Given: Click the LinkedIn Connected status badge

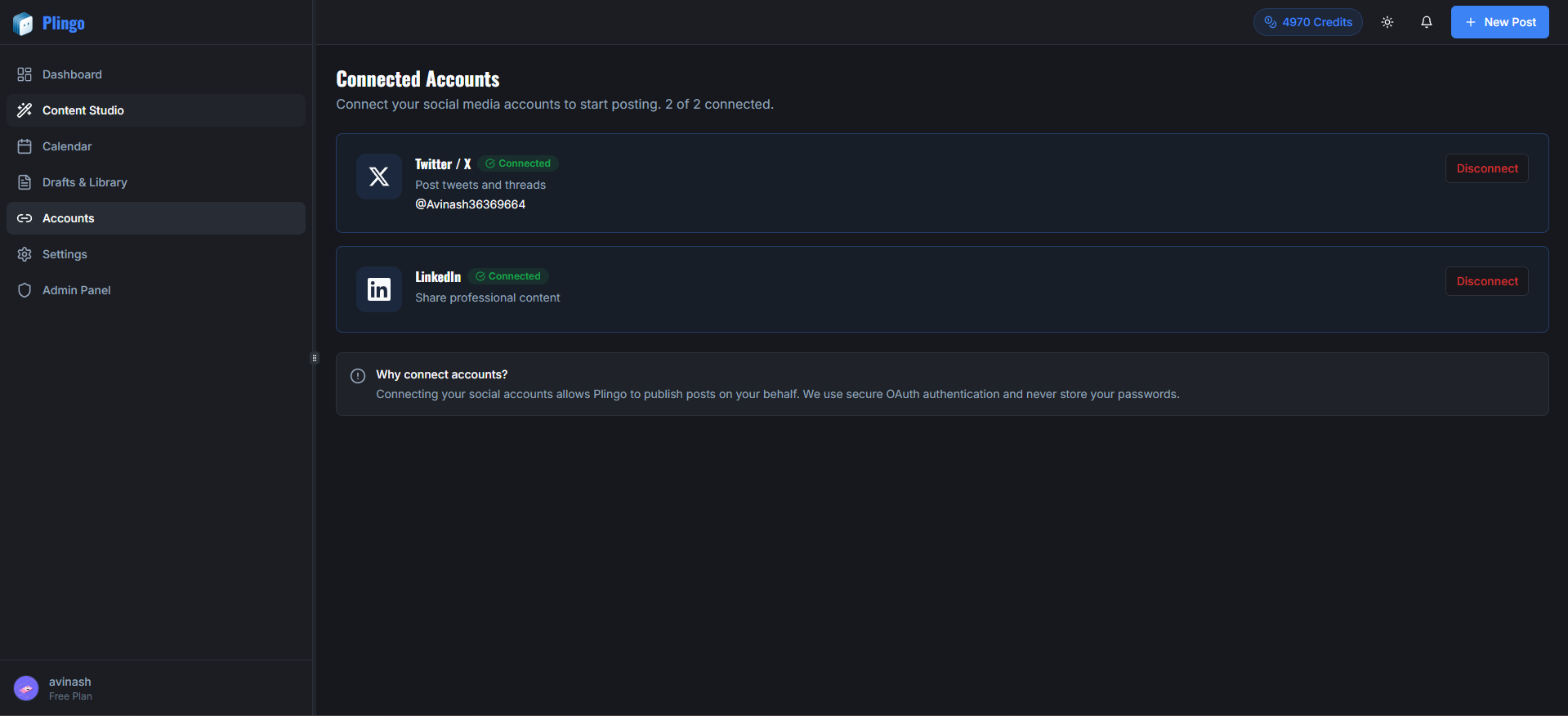Looking at the screenshot, I should click(x=508, y=276).
